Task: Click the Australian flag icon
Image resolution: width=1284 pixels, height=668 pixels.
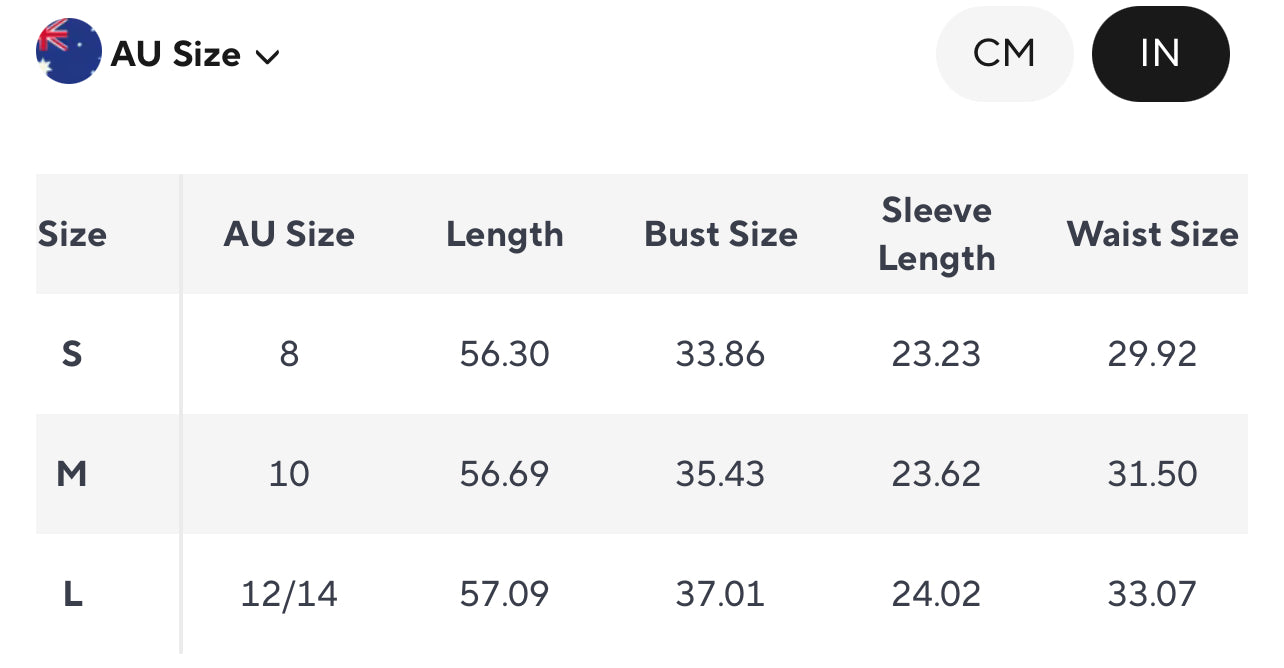Action: coord(69,51)
